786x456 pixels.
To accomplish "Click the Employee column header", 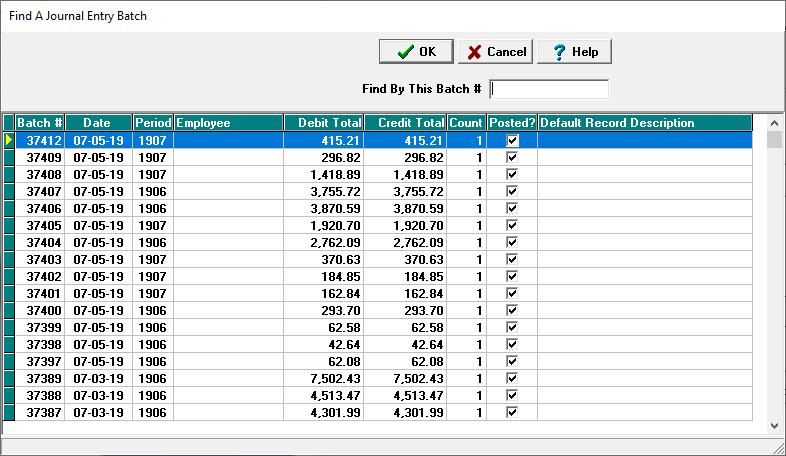I will tap(228, 123).
